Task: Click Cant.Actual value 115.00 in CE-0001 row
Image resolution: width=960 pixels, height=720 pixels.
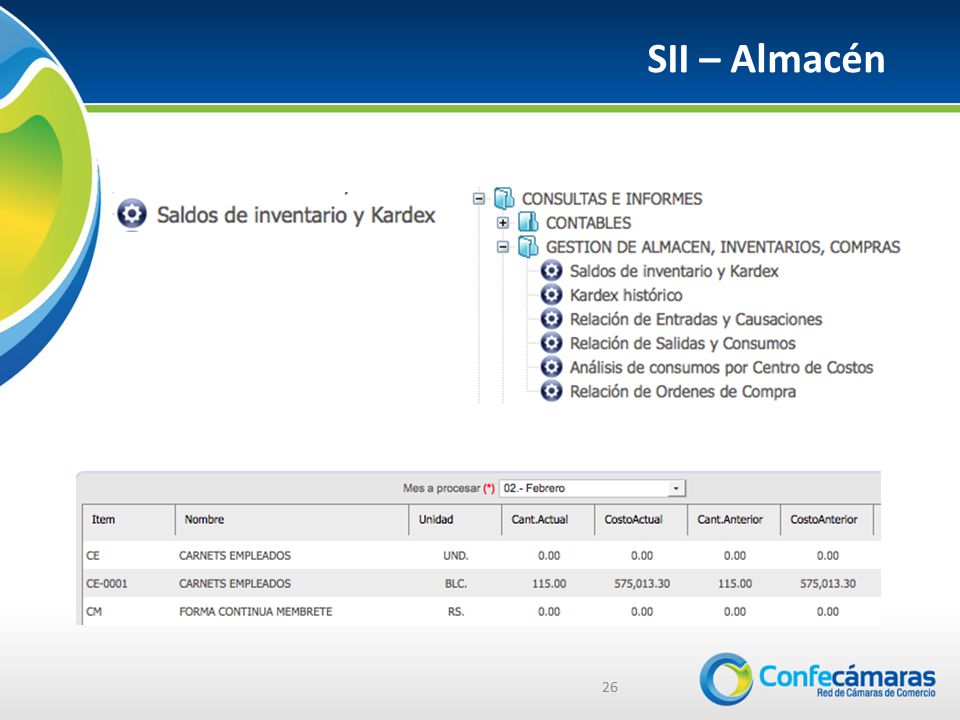Action: (x=549, y=583)
